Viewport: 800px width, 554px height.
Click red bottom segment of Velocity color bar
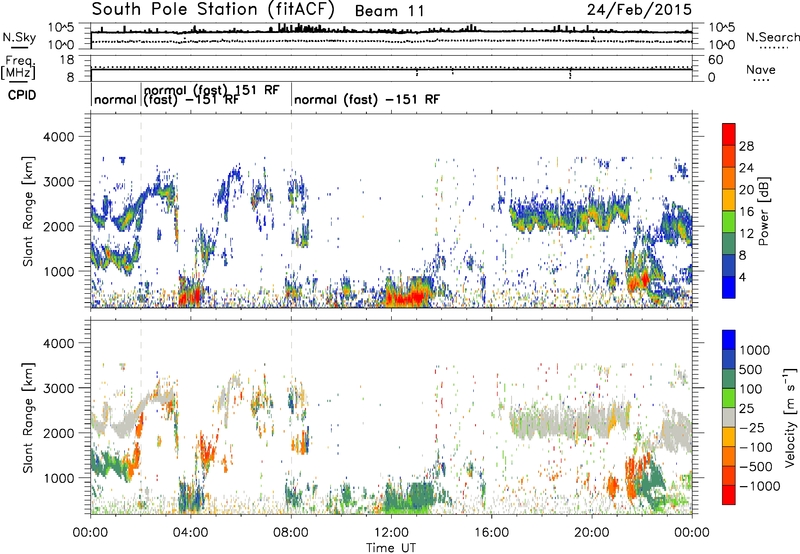pos(729,495)
